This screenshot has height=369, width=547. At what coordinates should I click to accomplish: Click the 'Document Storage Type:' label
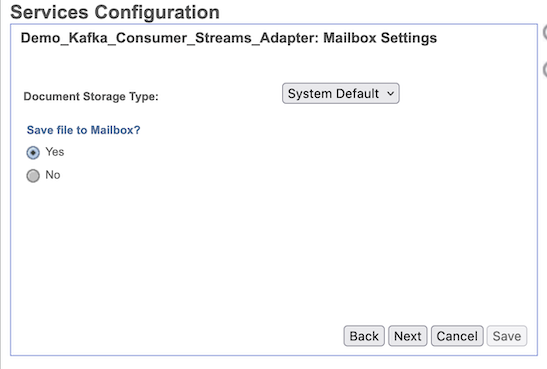coord(91,96)
